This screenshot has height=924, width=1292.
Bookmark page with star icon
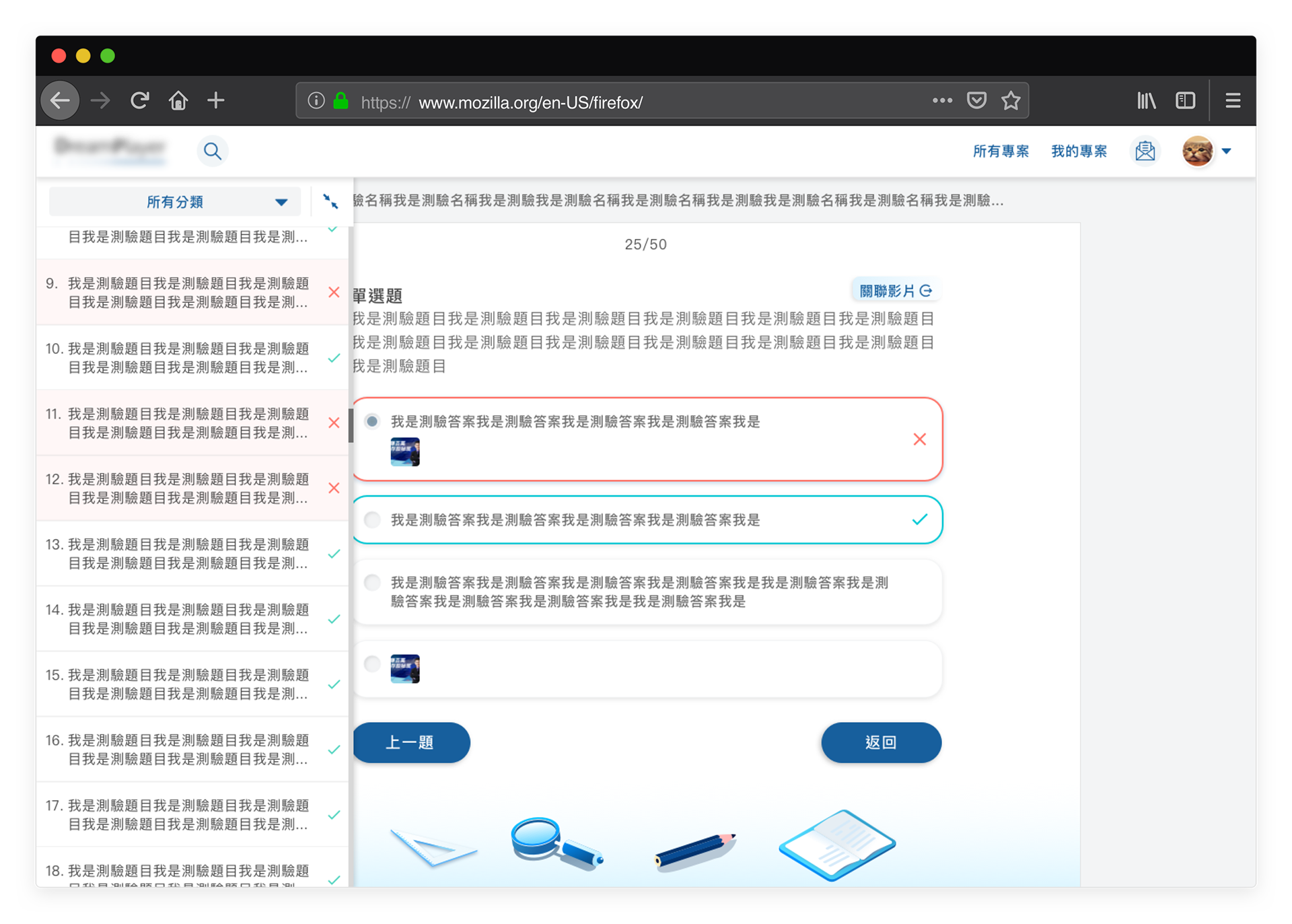(x=1010, y=101)
